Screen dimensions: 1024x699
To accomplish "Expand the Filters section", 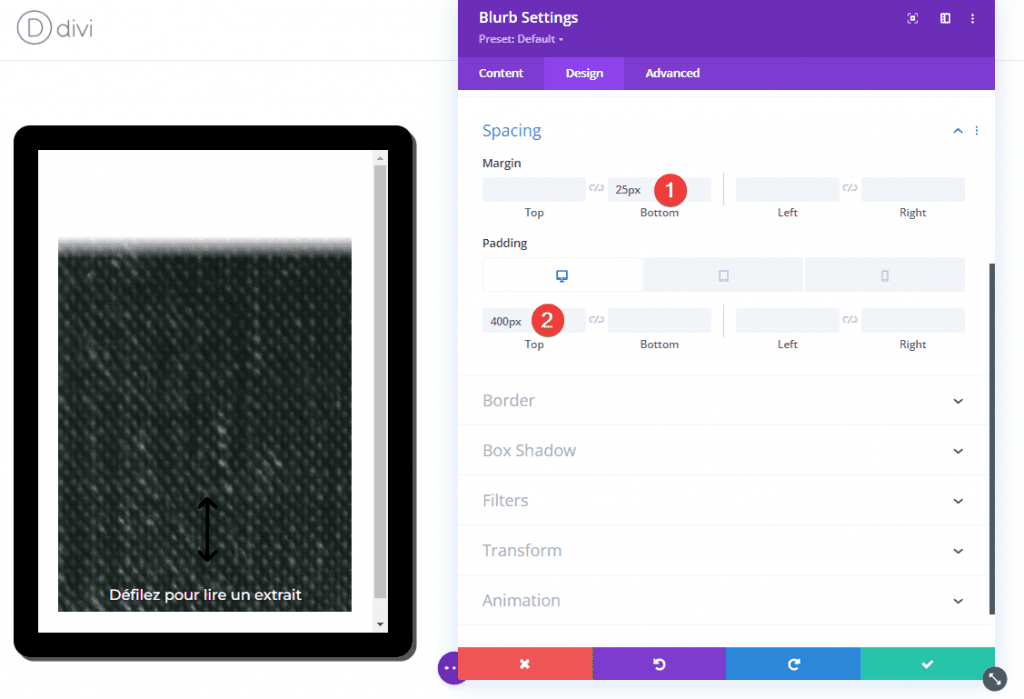I will pyautogui.click(x=724, y=500).
